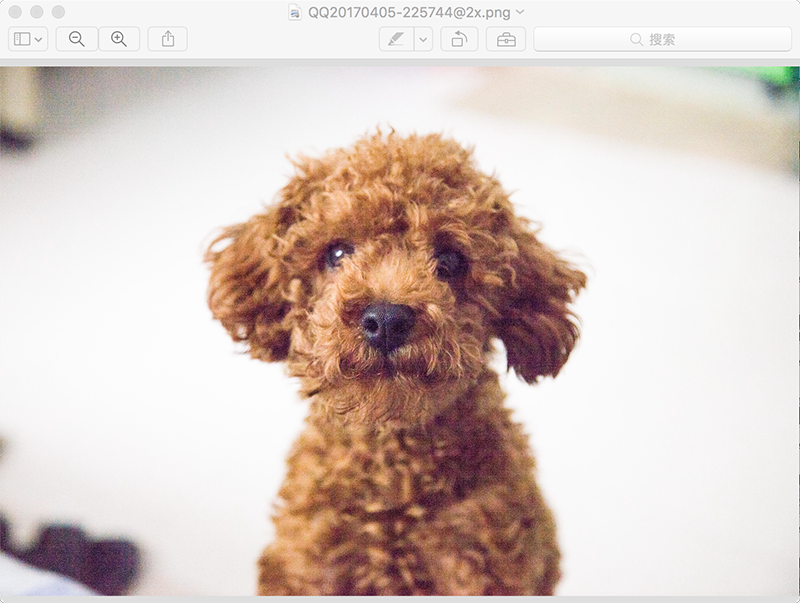Click the document proxy icon in title

click(x=295, y=12)
